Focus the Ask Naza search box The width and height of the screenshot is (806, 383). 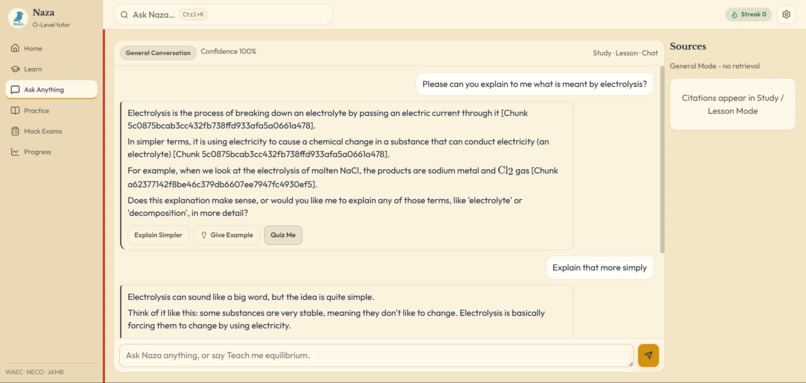[224, 14]
